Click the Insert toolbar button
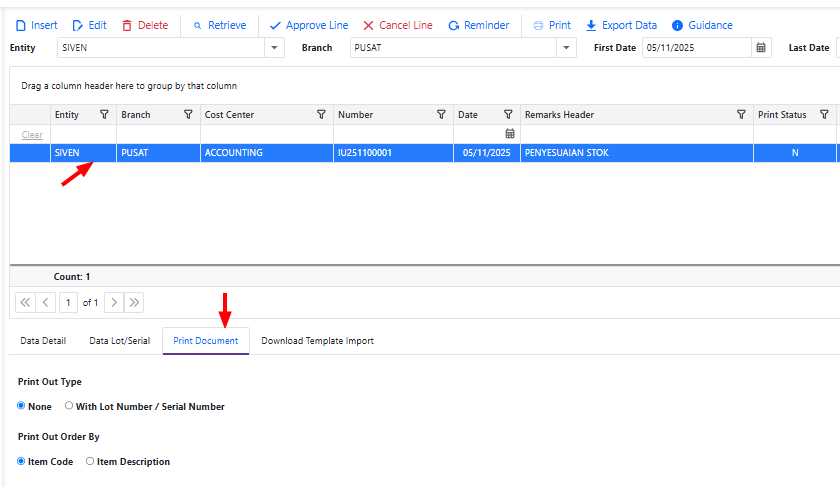The image size is (840, 487). tap(36, 25)
